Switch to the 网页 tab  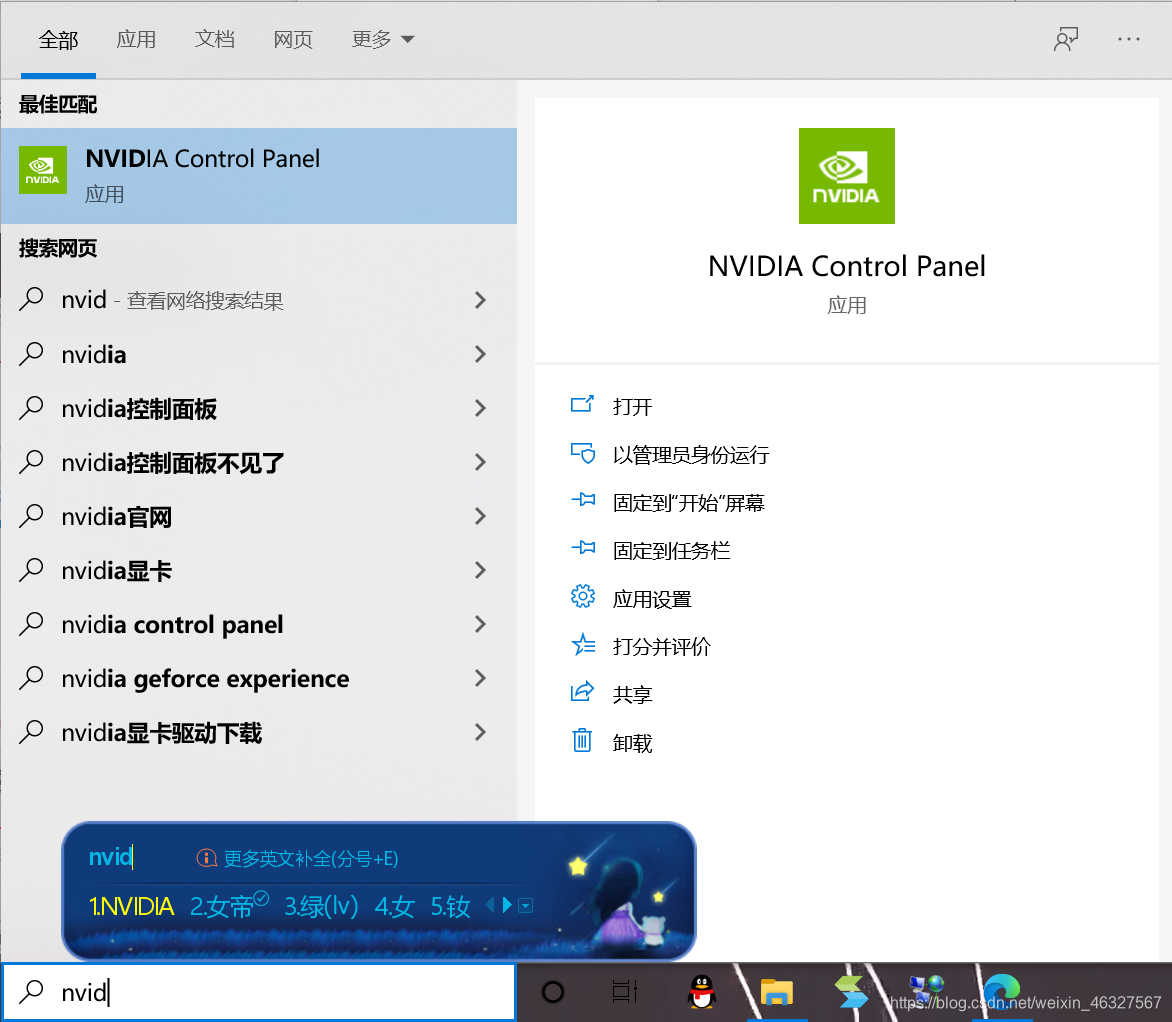point(293,39)
